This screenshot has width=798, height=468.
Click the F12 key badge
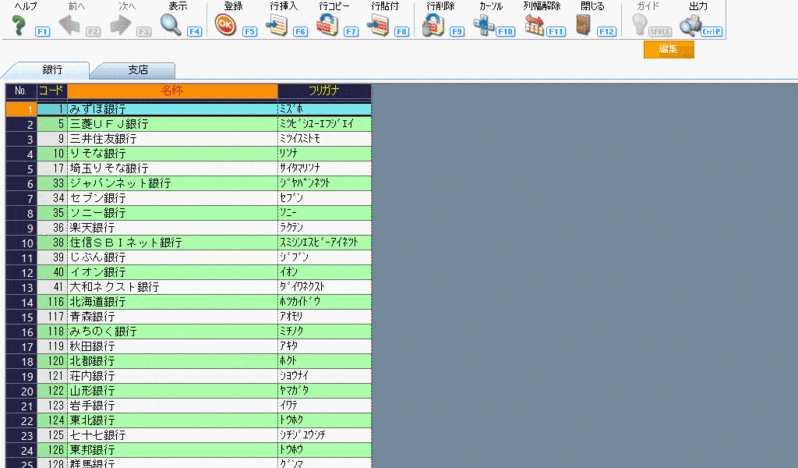pyautogui.click(x=607, y=32)
